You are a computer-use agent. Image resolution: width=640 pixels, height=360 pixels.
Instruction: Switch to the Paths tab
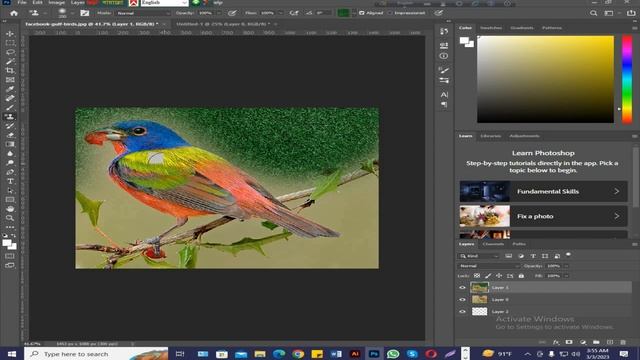point(519,244)
